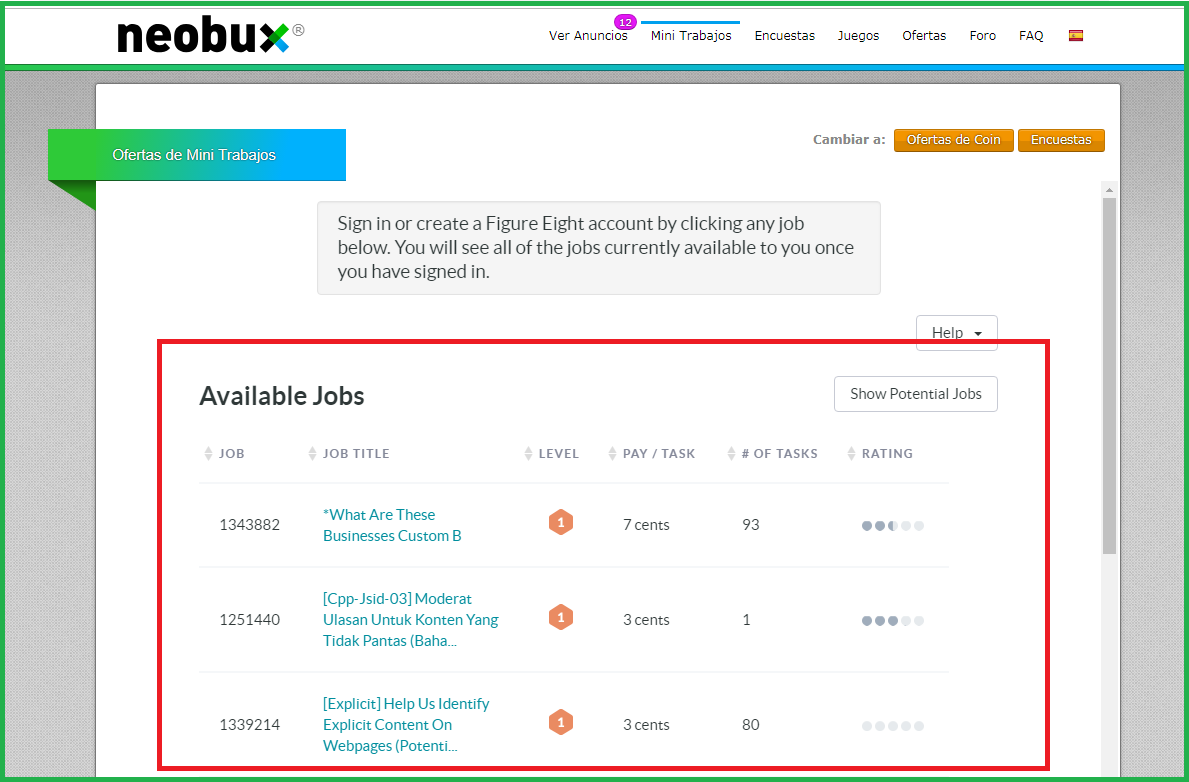Image resolution: width=1189 pixels, height=782 pixels.
Task: Open Mini Trabajos menu item
Action: point(691,36)
